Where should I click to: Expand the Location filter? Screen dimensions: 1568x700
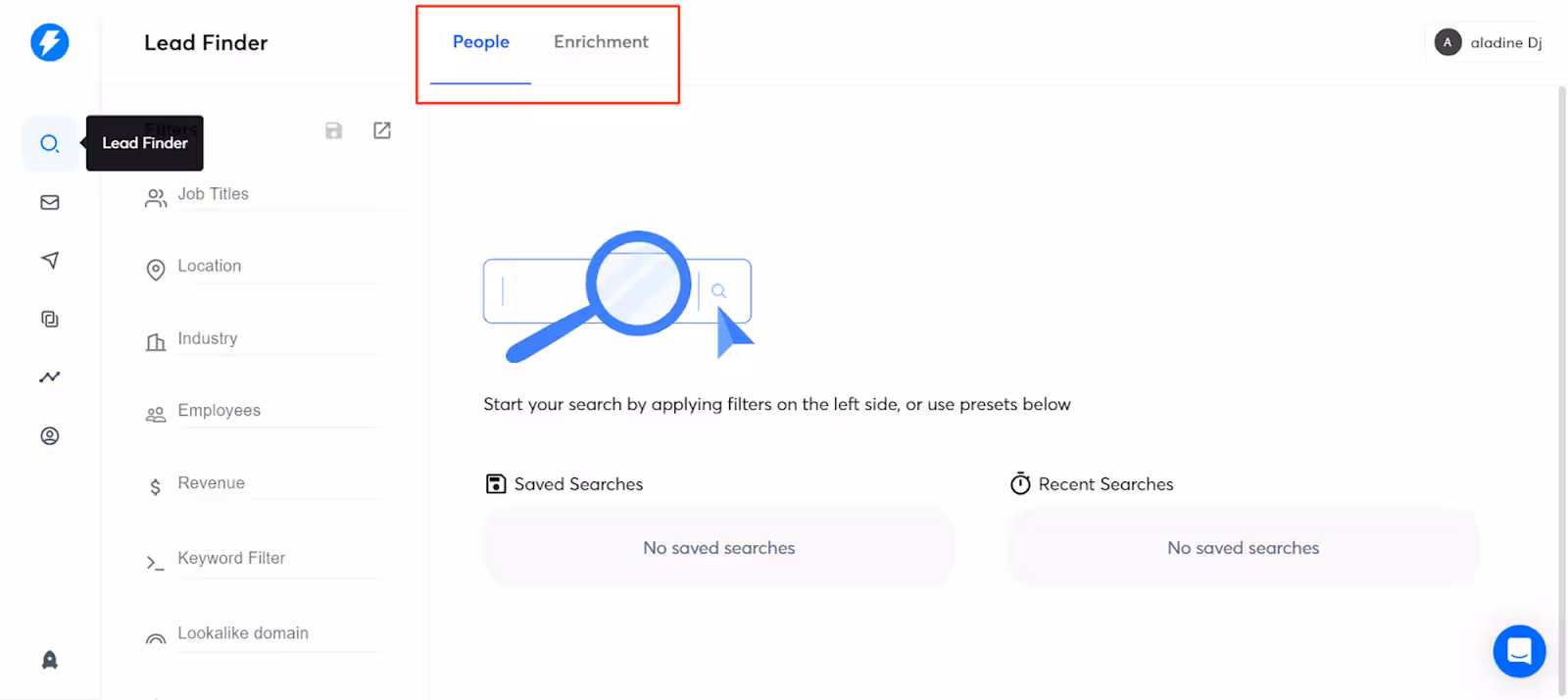click(210, 266)
